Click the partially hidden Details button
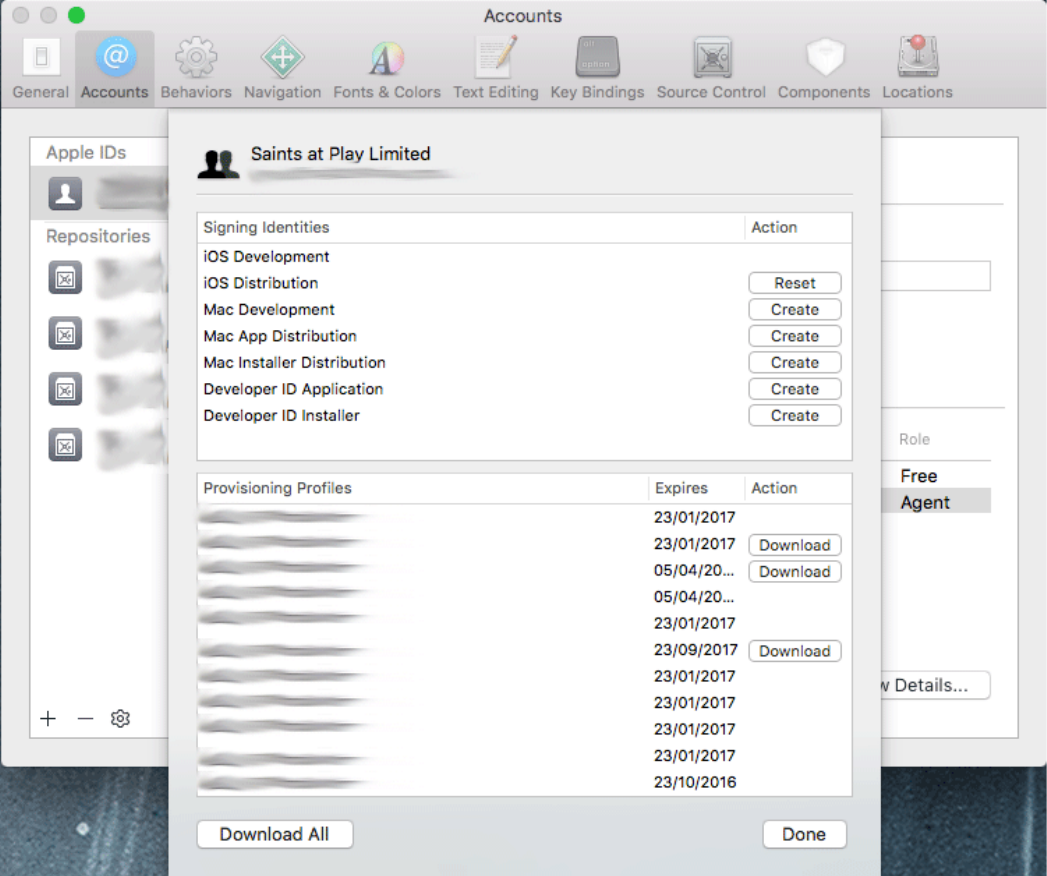1047x876 pixels. (935, 685)
